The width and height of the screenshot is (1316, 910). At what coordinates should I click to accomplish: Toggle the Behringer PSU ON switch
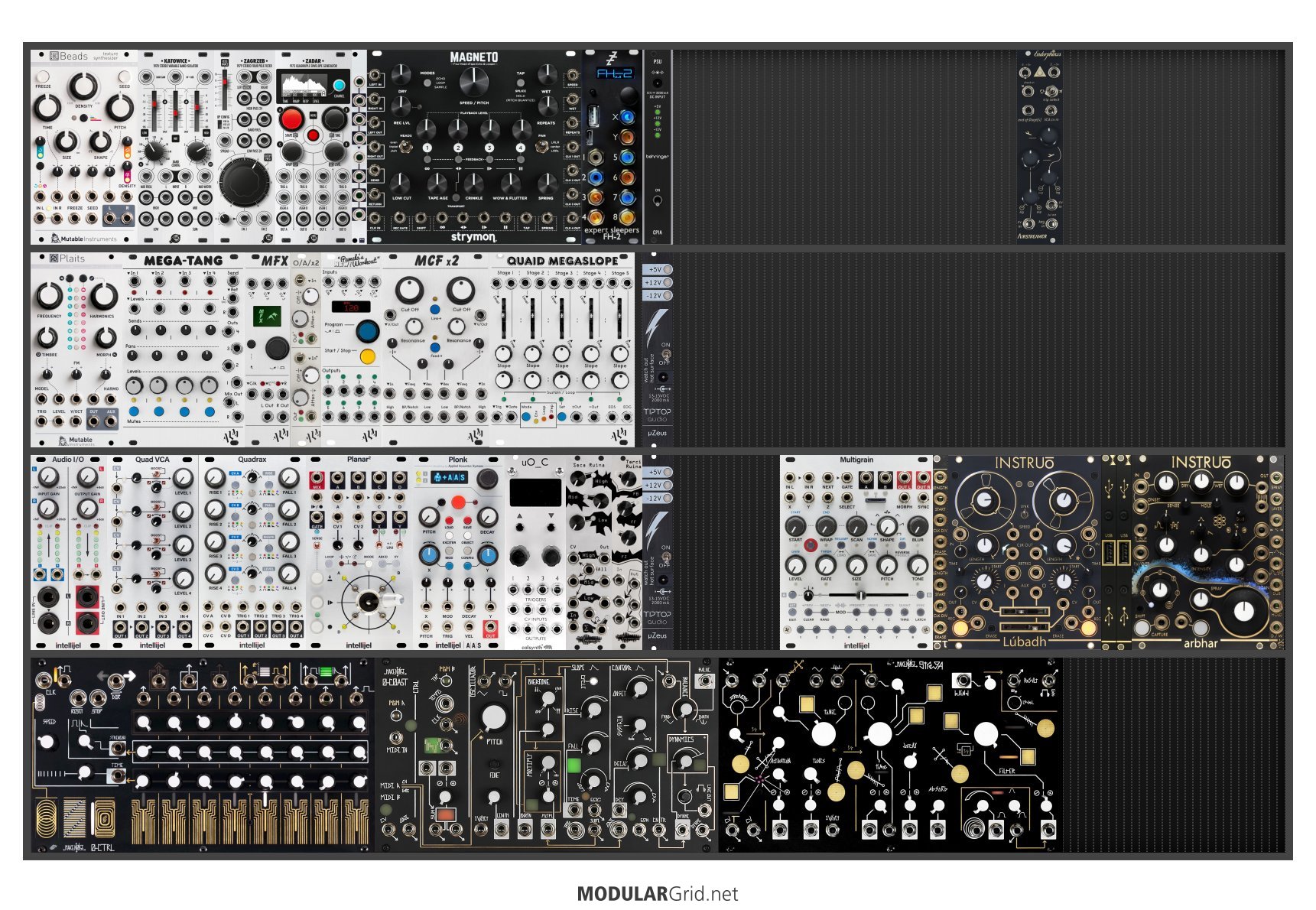coord(657,201)
